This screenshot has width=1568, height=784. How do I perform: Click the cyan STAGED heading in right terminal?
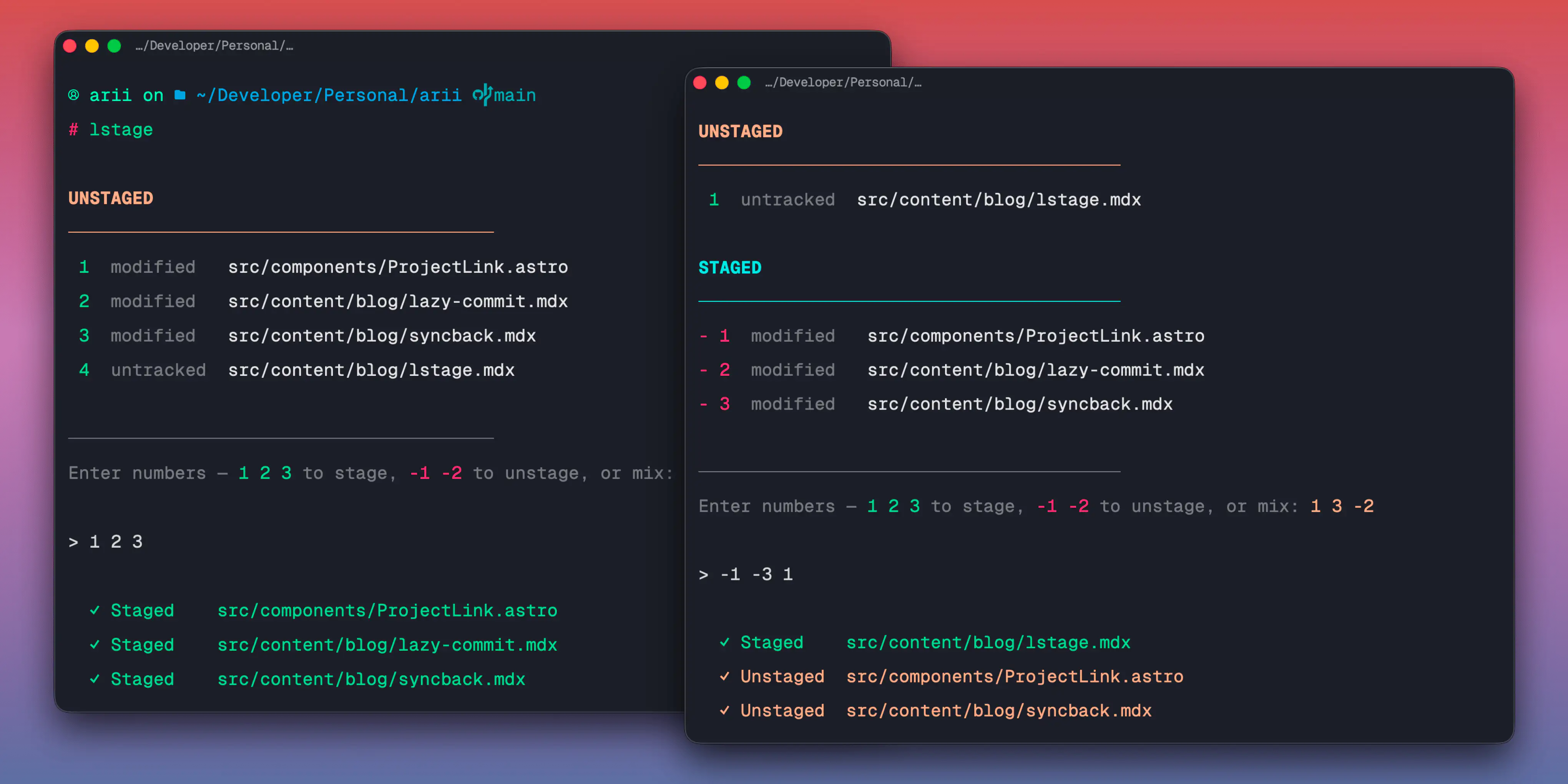pos(730,267)
